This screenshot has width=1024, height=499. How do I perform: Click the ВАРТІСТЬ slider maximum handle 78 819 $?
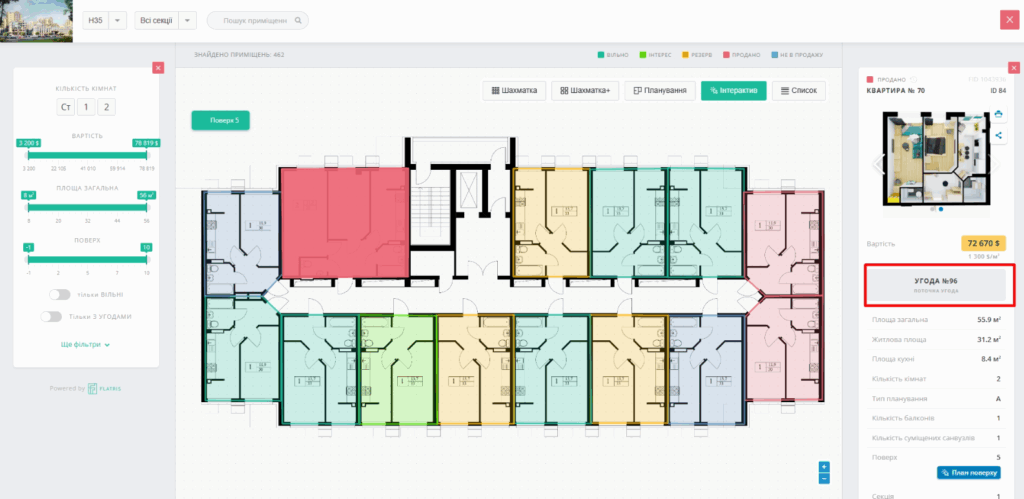(146, 142)
